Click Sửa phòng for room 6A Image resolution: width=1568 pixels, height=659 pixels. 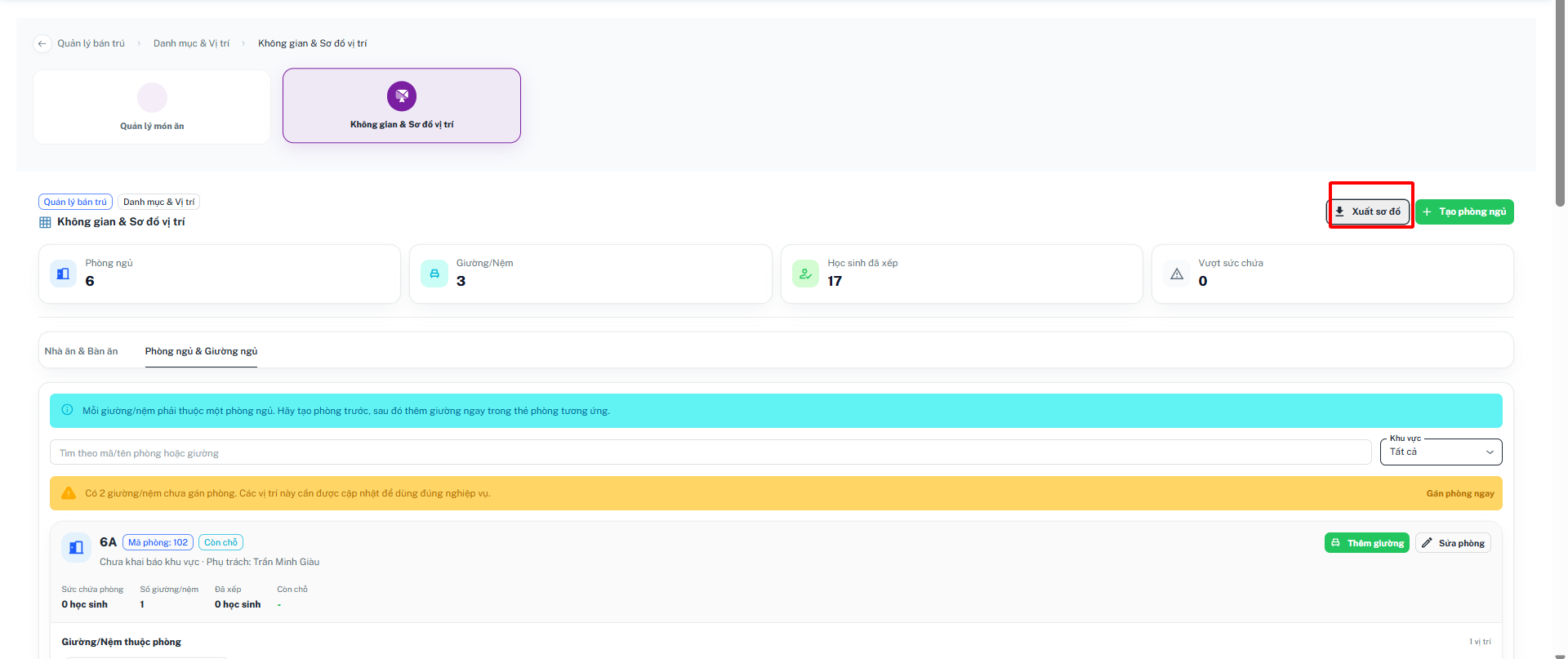click(x=1453, y=543)
